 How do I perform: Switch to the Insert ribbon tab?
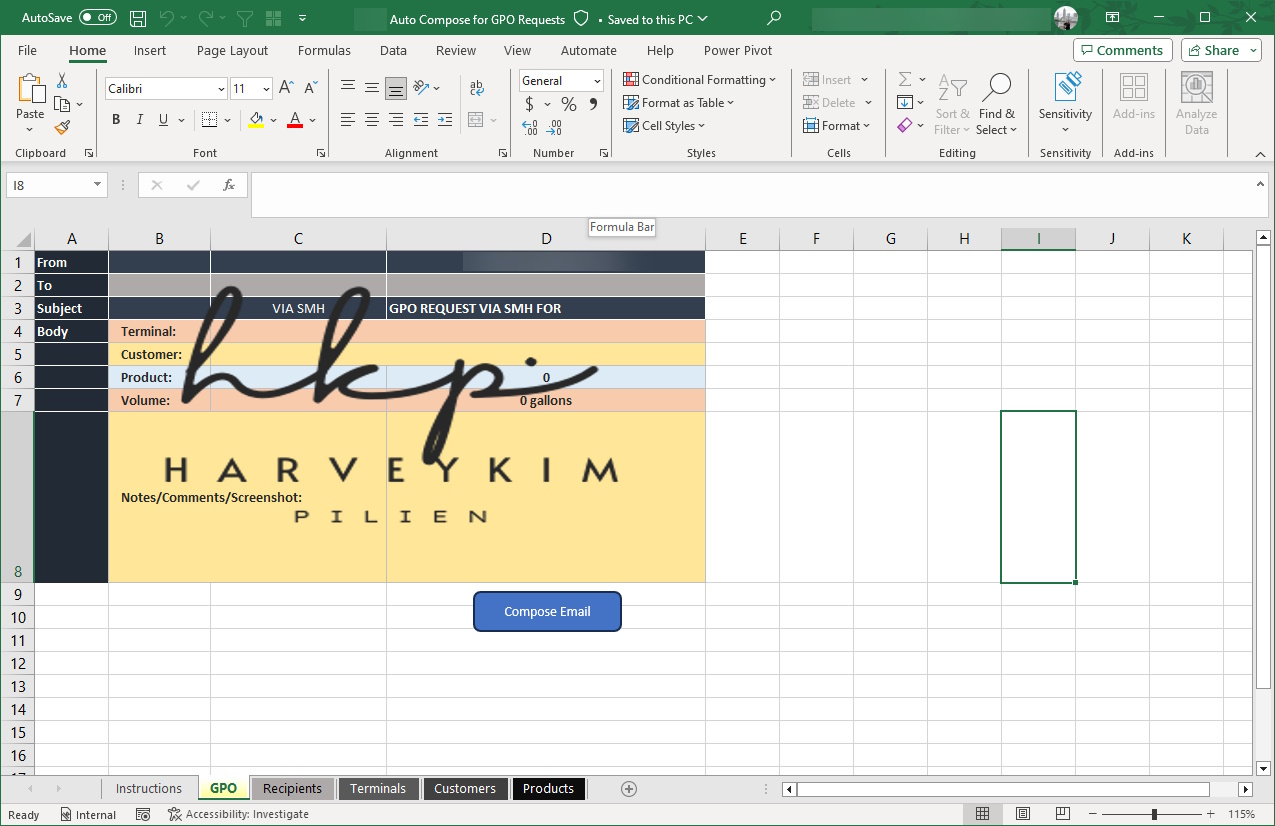click(150, 50)
